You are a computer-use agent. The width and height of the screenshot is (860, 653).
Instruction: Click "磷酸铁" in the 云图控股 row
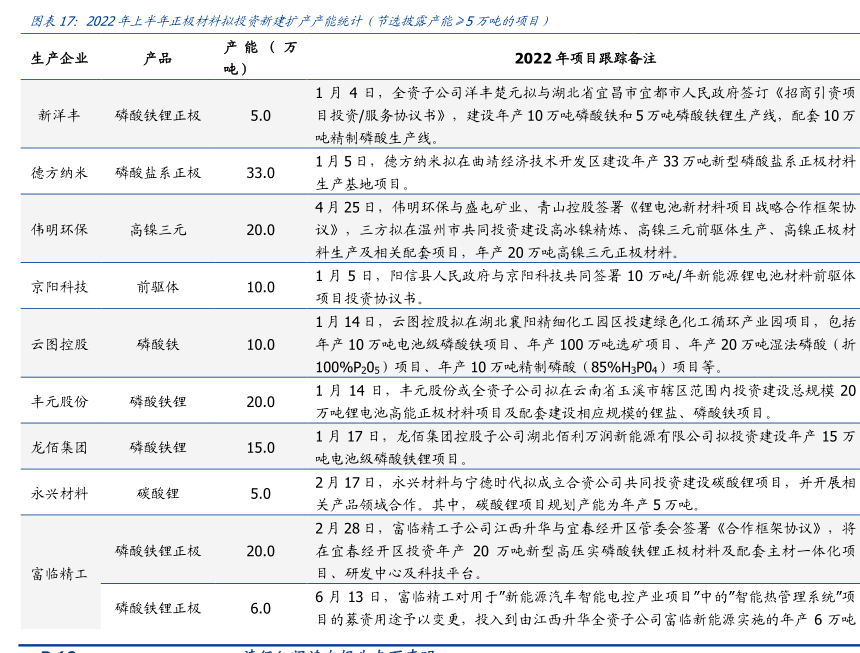pyautogui.click(x=158, y=344)
